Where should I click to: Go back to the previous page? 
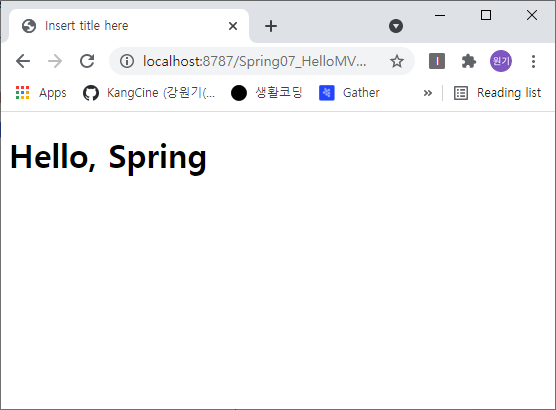pyautogui.click(x=23, y=61)
